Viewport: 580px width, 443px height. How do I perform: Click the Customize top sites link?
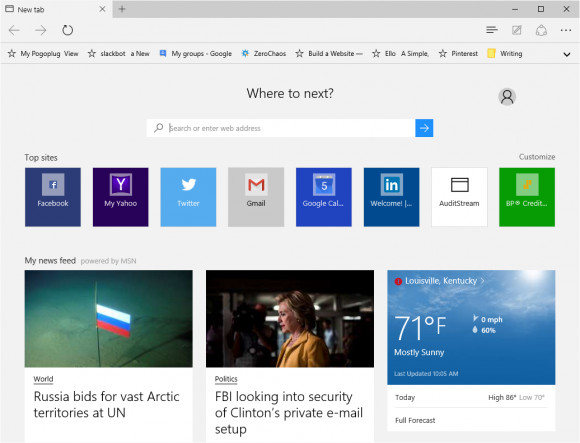[x=537, y=157]
